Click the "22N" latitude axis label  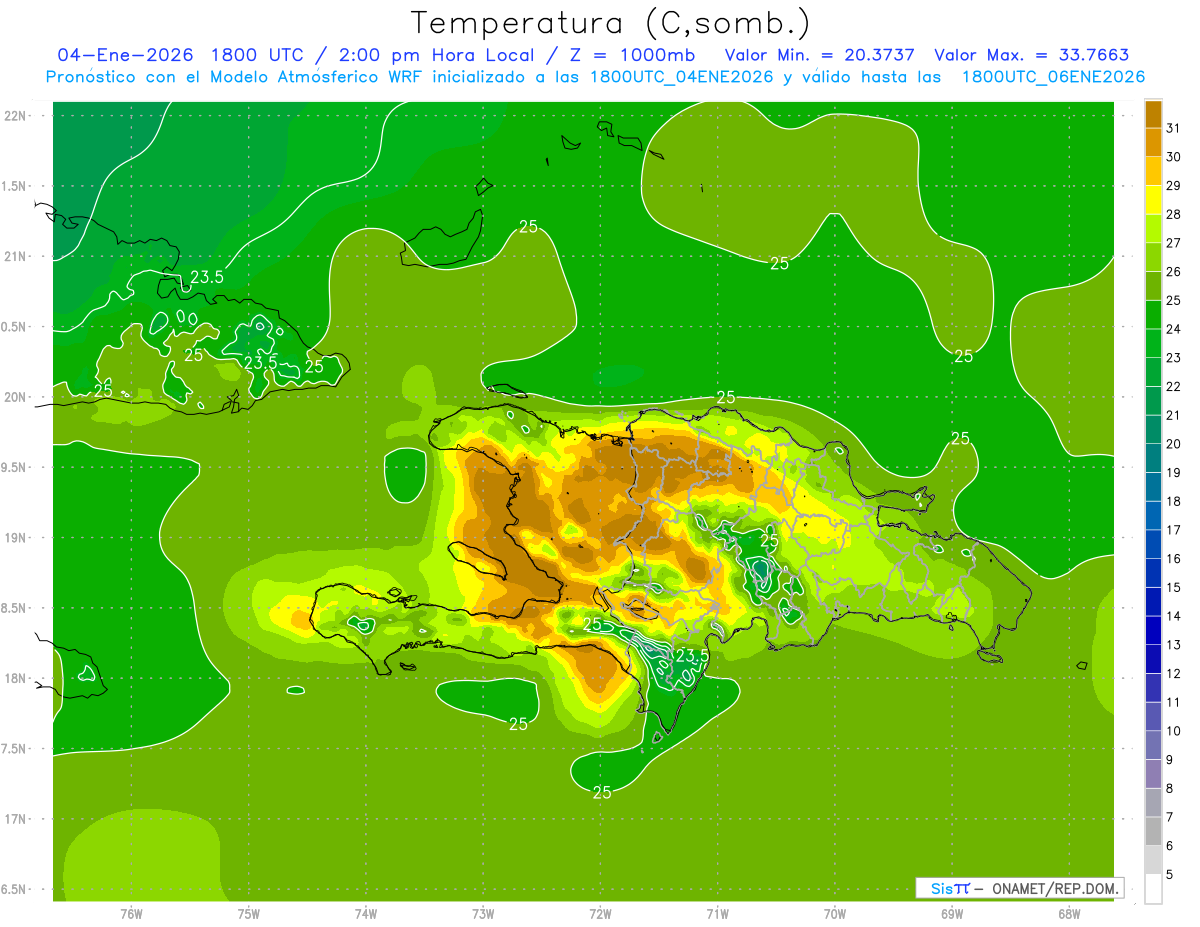coord(17,115)
